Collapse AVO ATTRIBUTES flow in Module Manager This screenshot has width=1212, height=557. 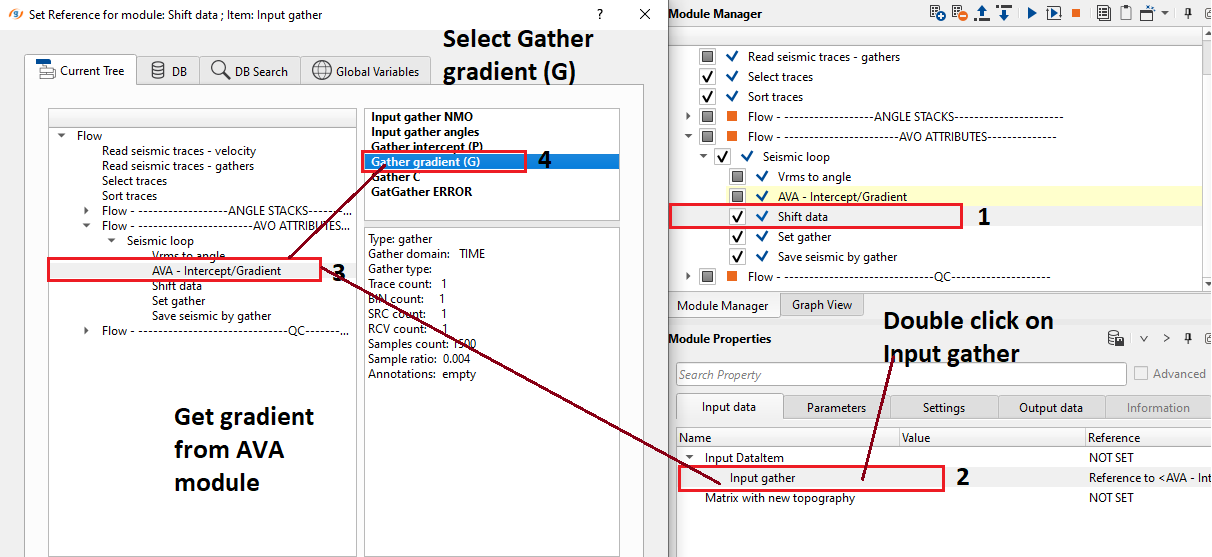point(688,137)
